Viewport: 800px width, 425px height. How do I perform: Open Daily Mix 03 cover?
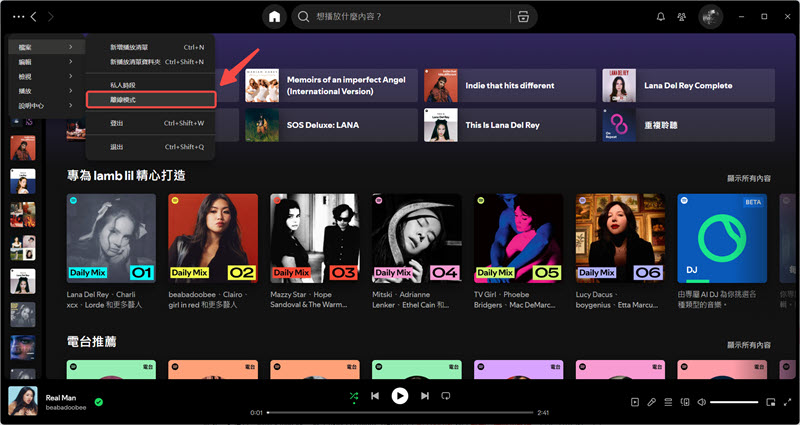pyautogui.click(x=315, y=238)
